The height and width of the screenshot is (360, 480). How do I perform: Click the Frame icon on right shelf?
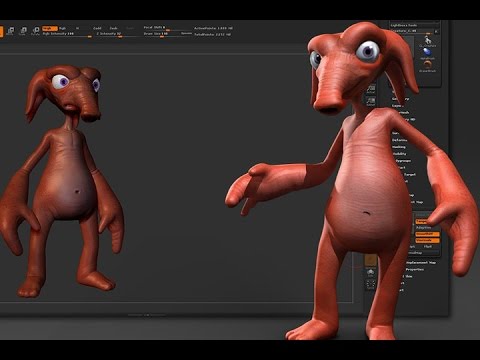pyautogui.click(x=371, y=284)
